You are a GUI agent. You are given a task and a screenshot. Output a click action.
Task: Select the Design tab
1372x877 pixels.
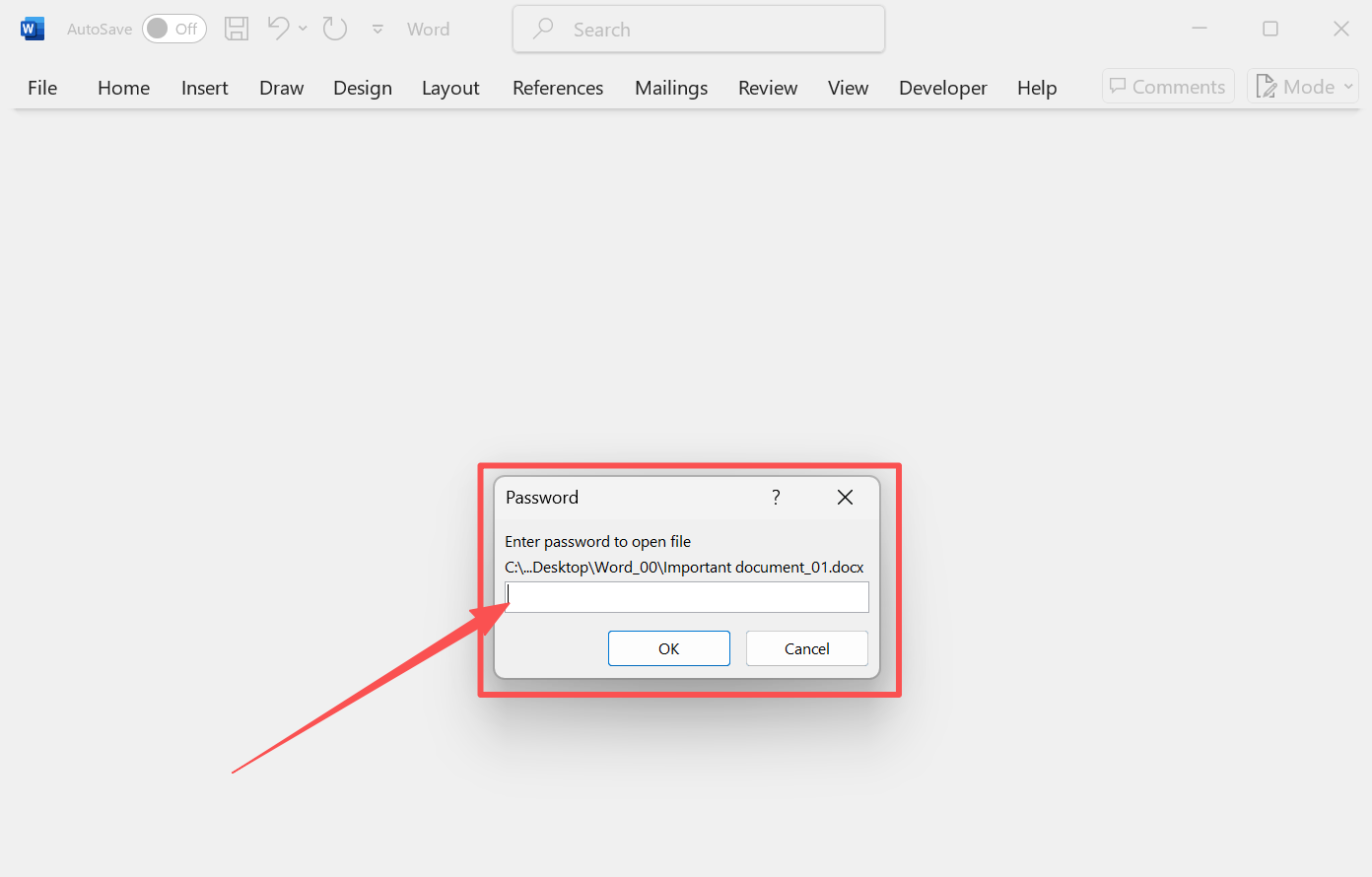click(363, 88)
